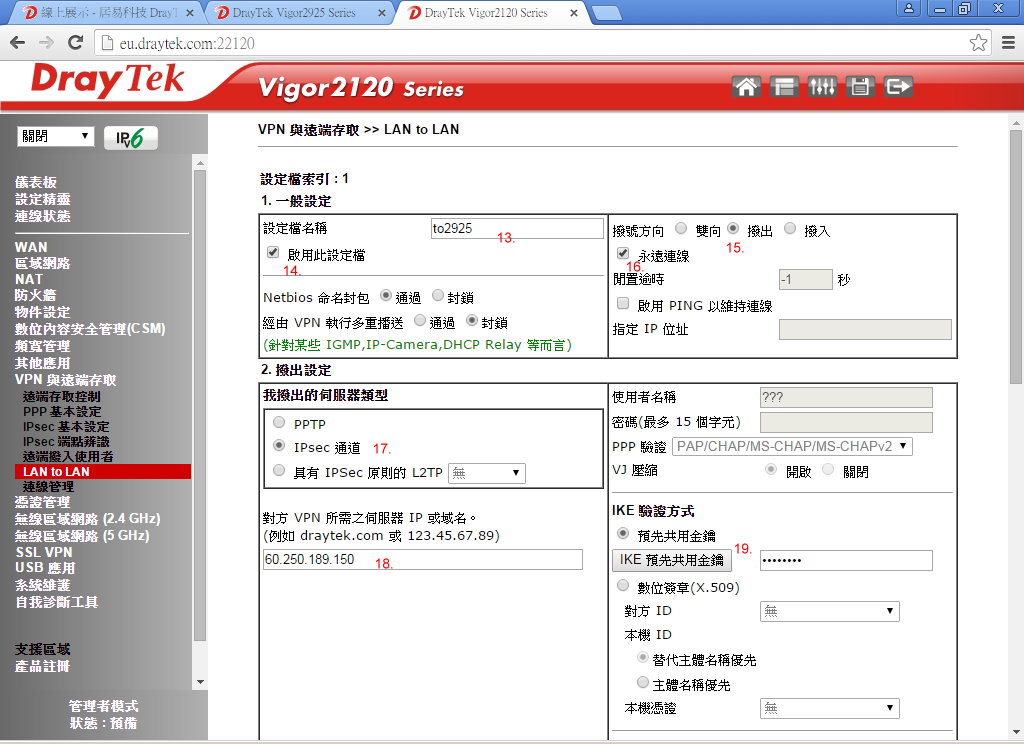Toggle the 永遠連線 checkbox
1024x744 pixels.
pyautogui.click(x=622, y=253)
